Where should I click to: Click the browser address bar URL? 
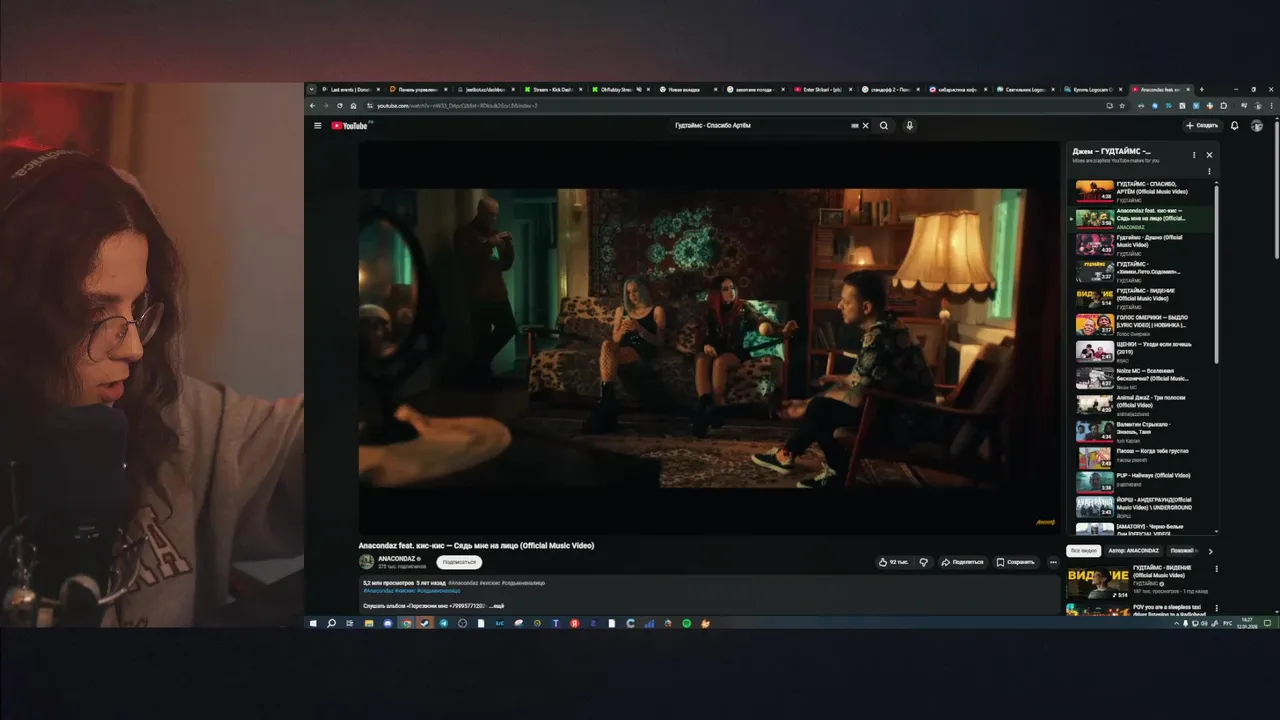[x=457, y=105]
